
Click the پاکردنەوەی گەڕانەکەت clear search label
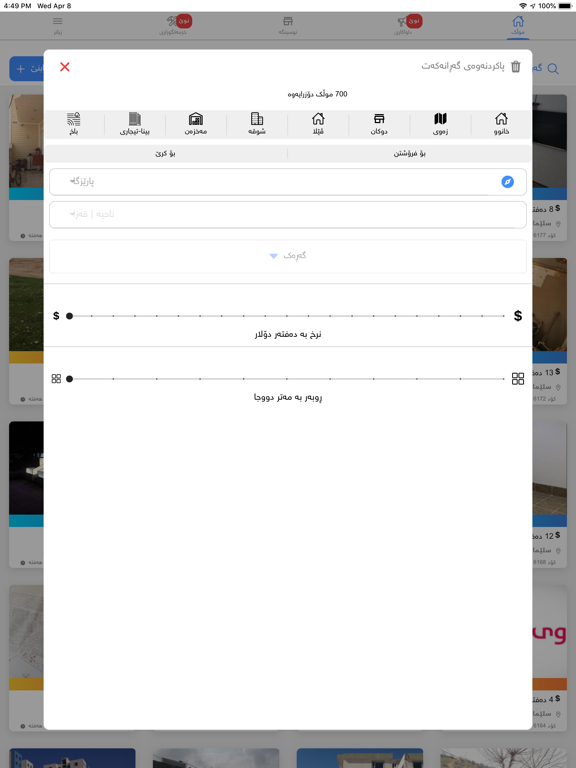[463, 66]
